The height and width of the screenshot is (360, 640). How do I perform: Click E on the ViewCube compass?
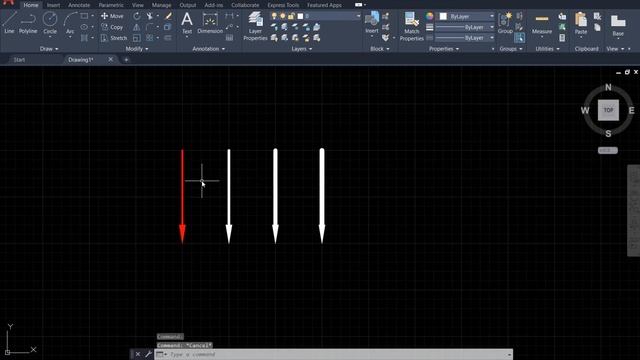(x=631, y=110)
